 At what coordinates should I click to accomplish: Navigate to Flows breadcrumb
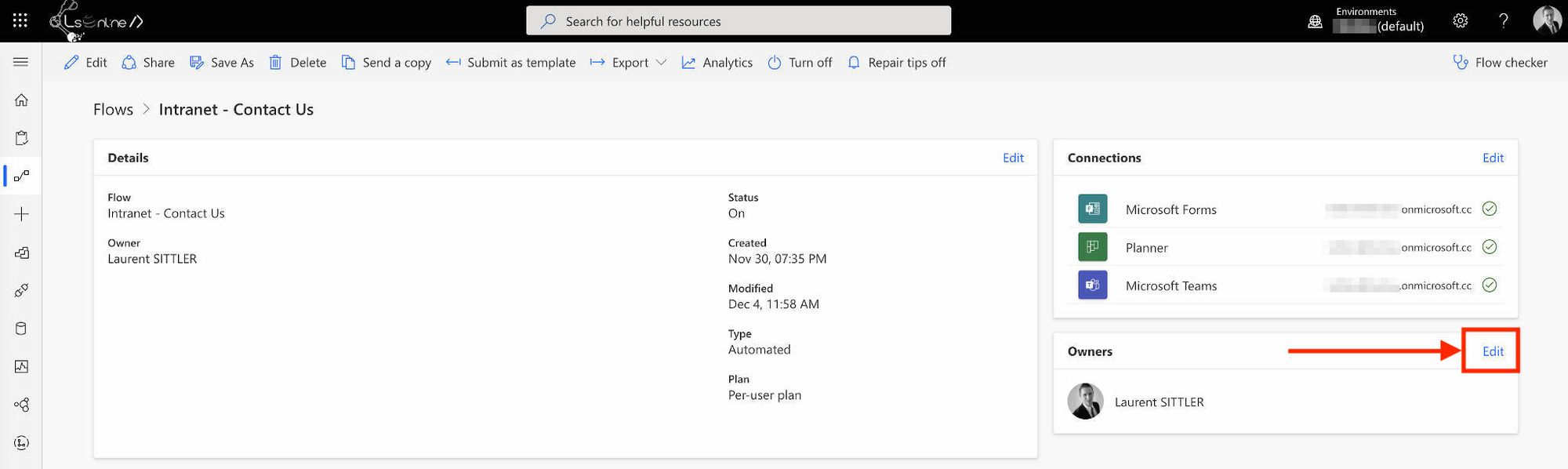[x=113, y=110]
